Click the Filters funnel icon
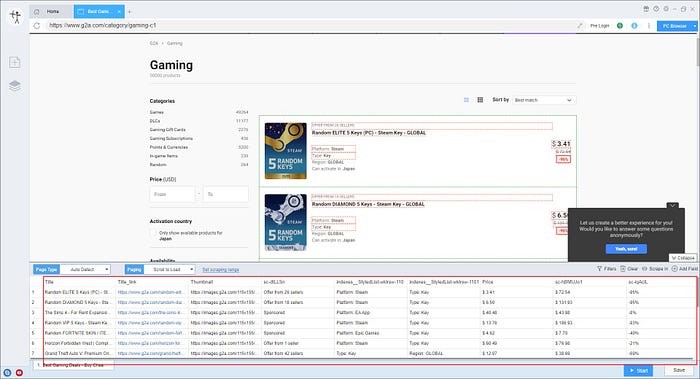Image resolution: width=700 pixels, height=379 pixels. pyautogui.click(x=599, y=269)
